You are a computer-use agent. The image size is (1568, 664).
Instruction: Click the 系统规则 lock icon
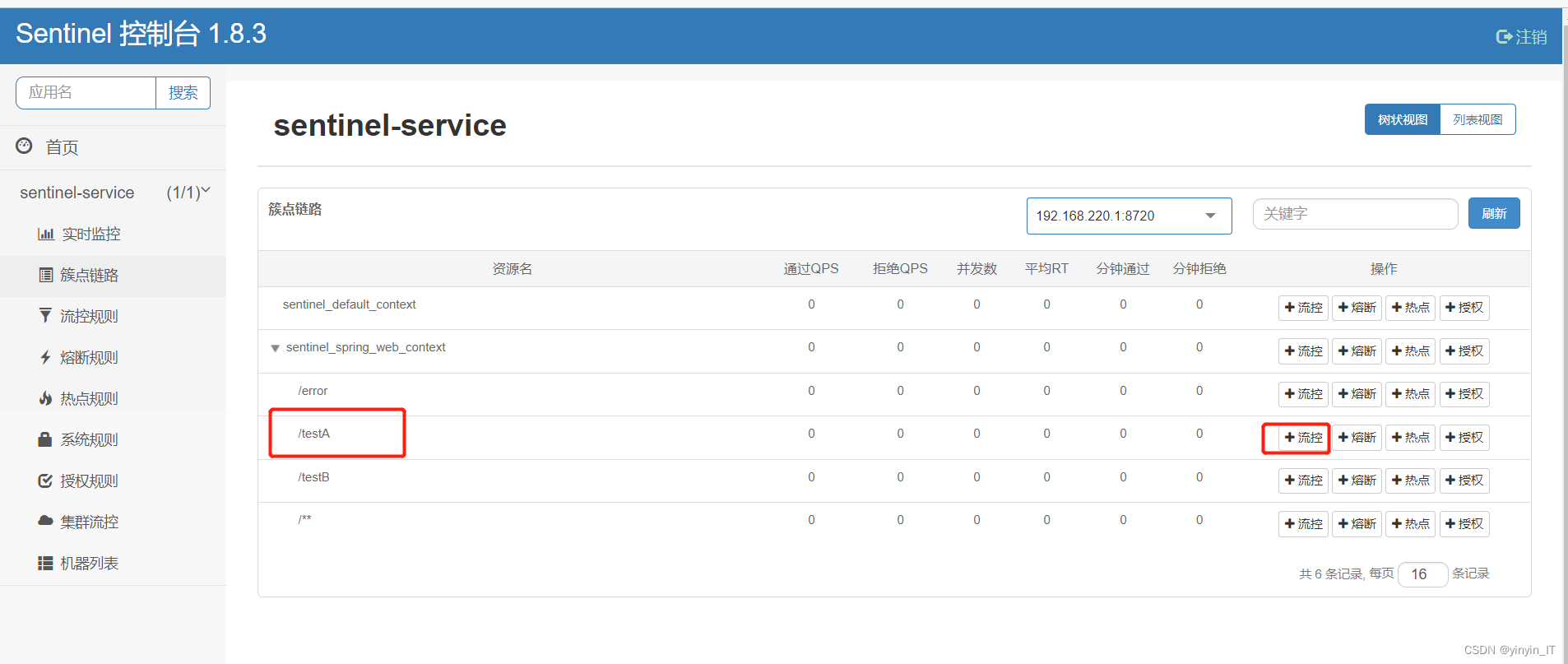[45, 439]
